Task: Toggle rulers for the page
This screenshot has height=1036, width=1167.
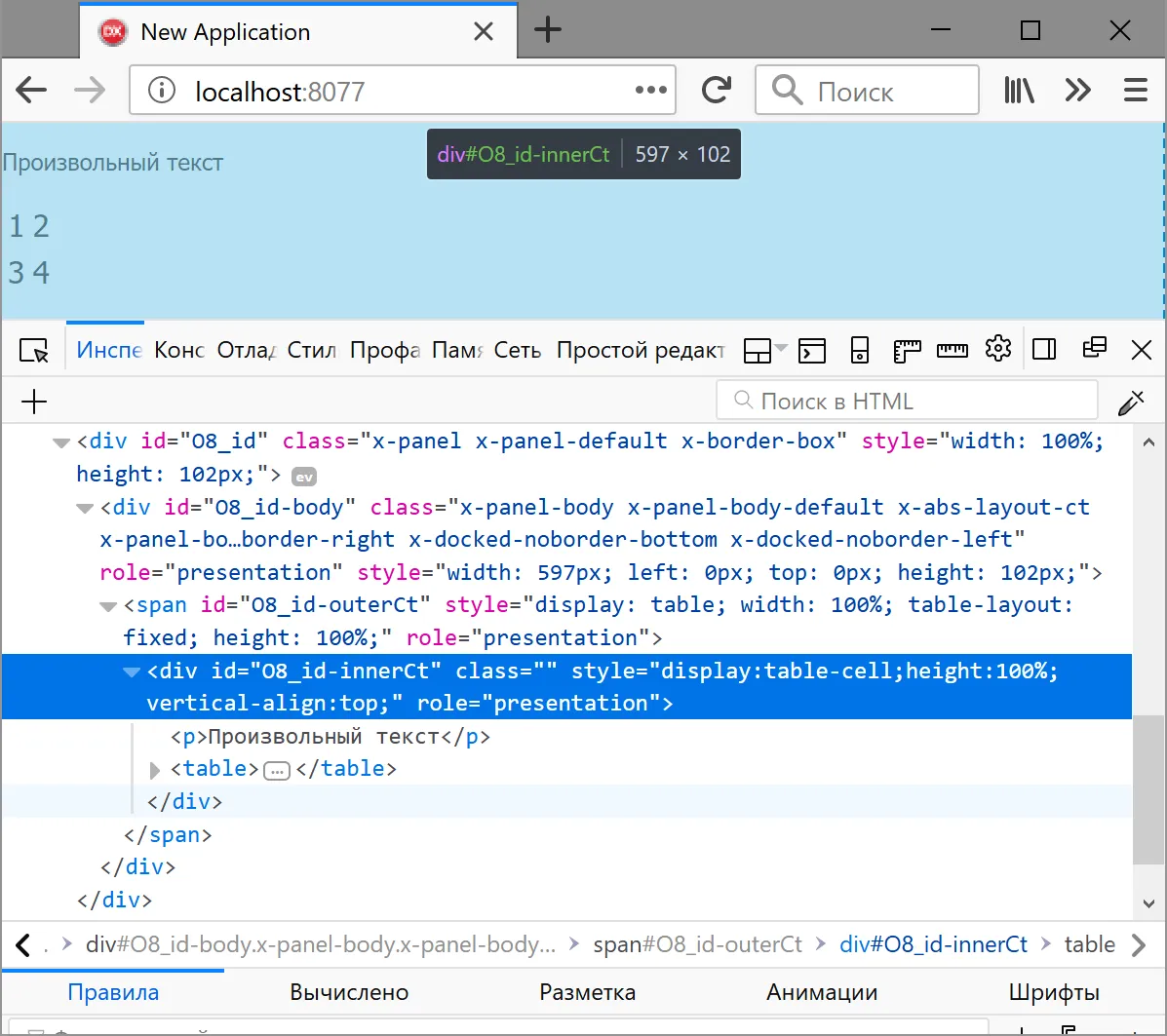Action: (x=907, y=350)
